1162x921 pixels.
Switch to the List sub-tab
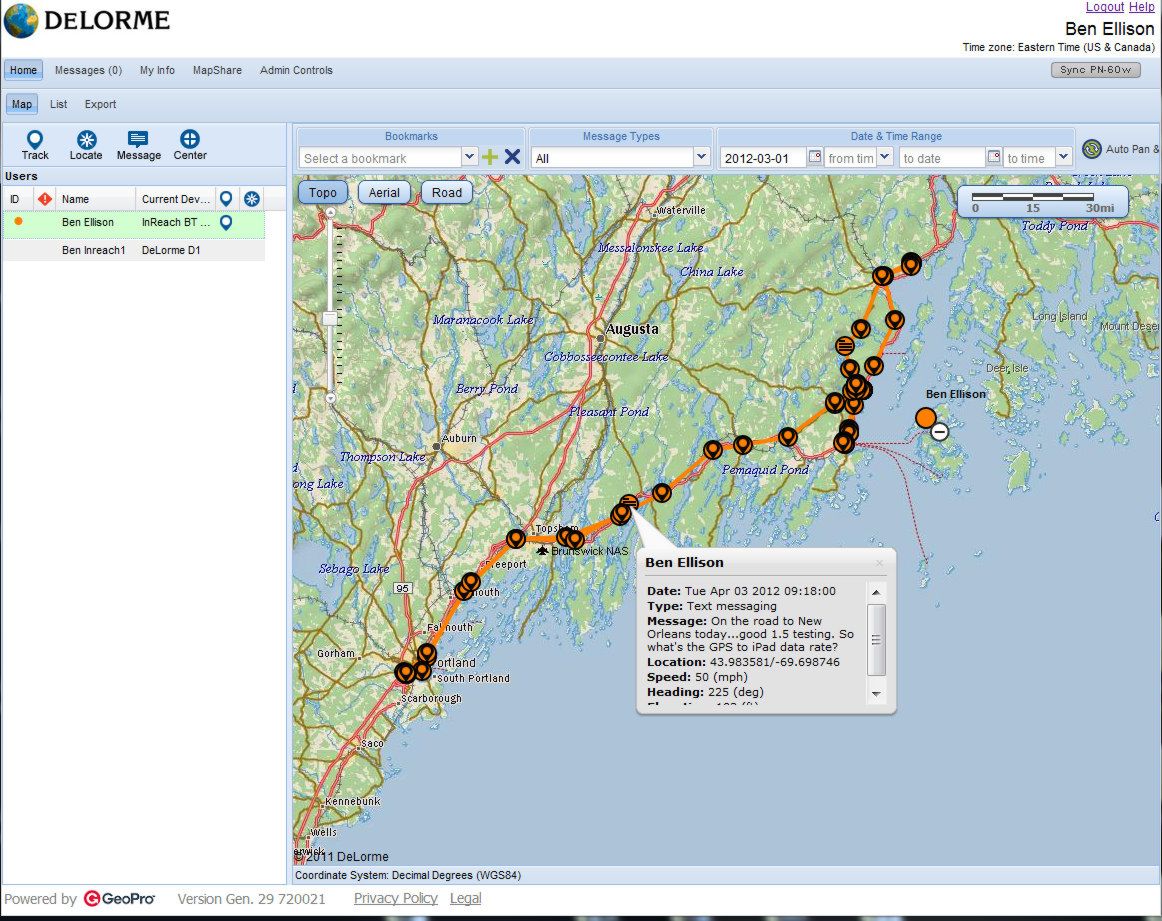59,104
